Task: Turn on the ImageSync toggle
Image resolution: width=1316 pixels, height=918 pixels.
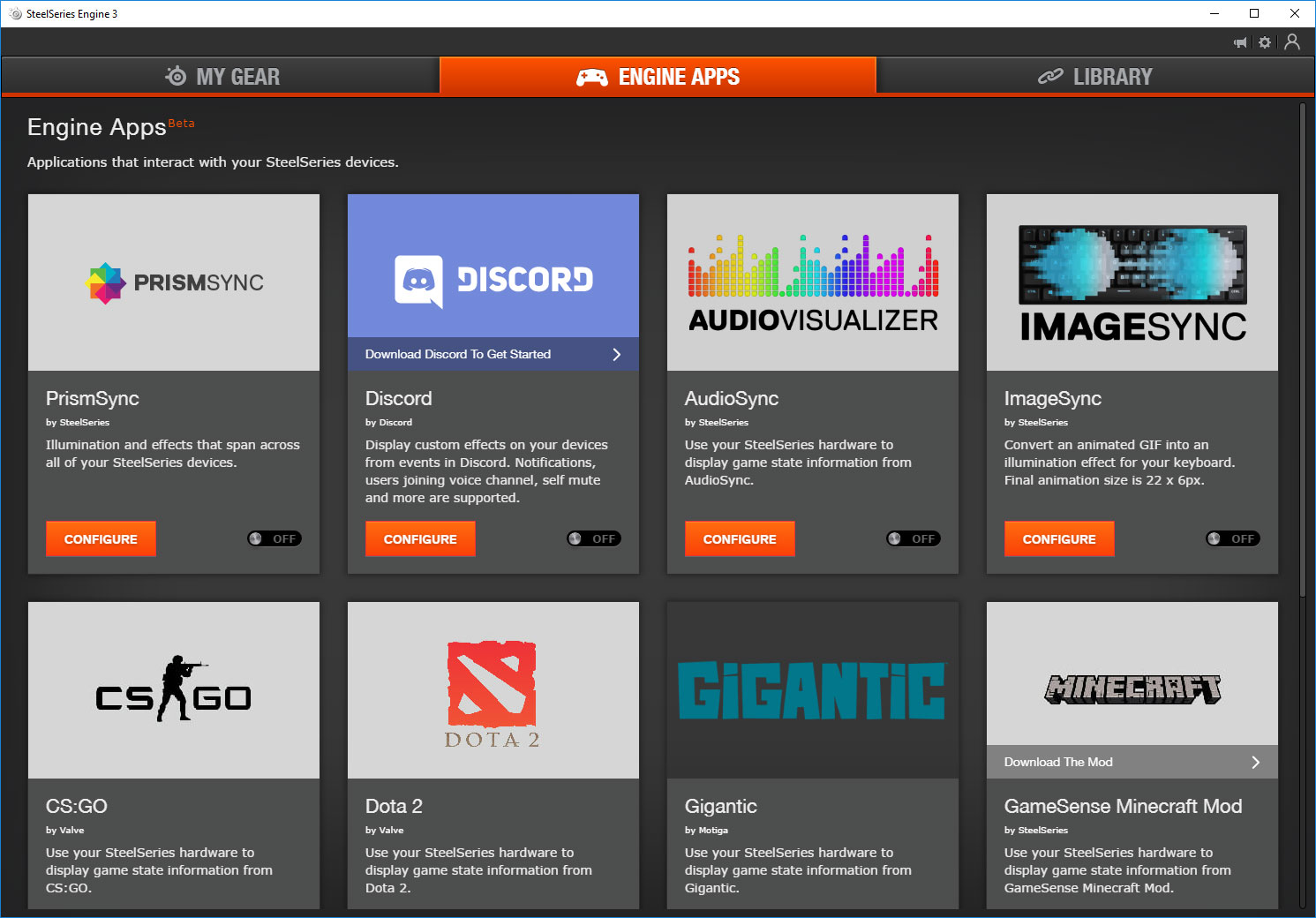Action: 1233,538
